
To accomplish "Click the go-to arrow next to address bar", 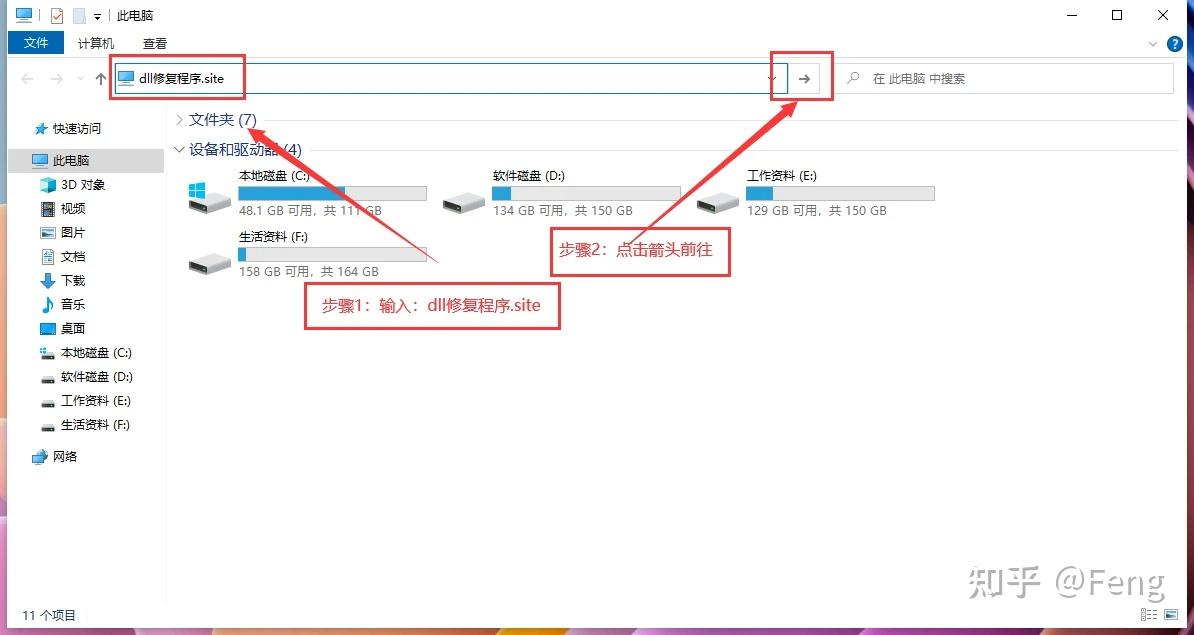I will (803, 78).
